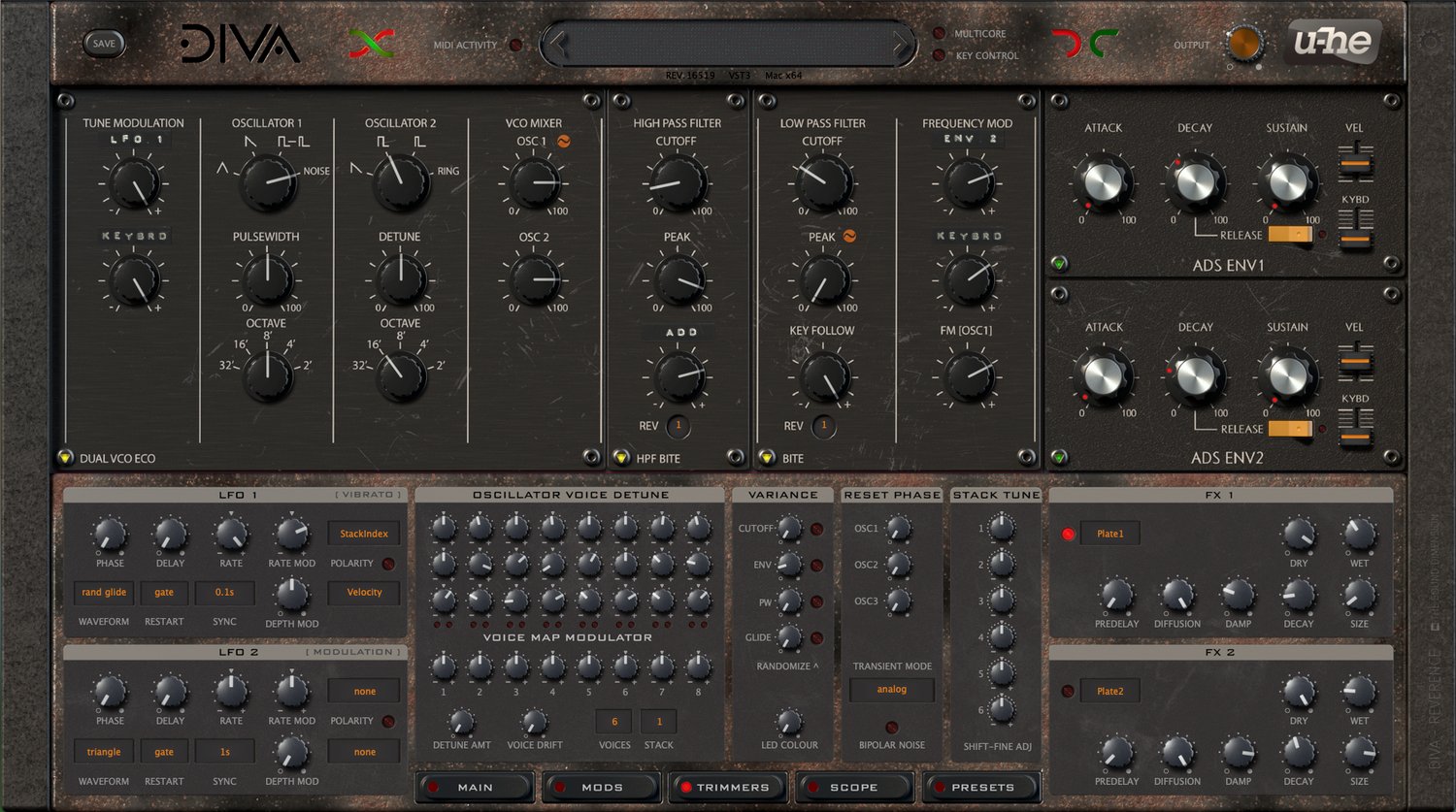Toggle the ADS ENV2 release switch

point(1290,428)
